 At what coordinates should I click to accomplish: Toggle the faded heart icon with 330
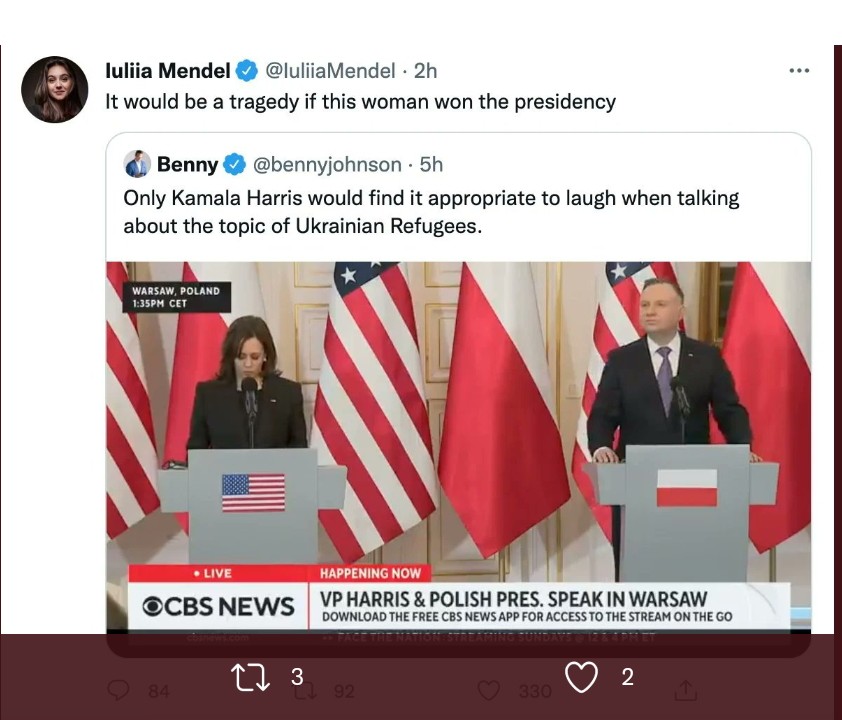point(489,690)
